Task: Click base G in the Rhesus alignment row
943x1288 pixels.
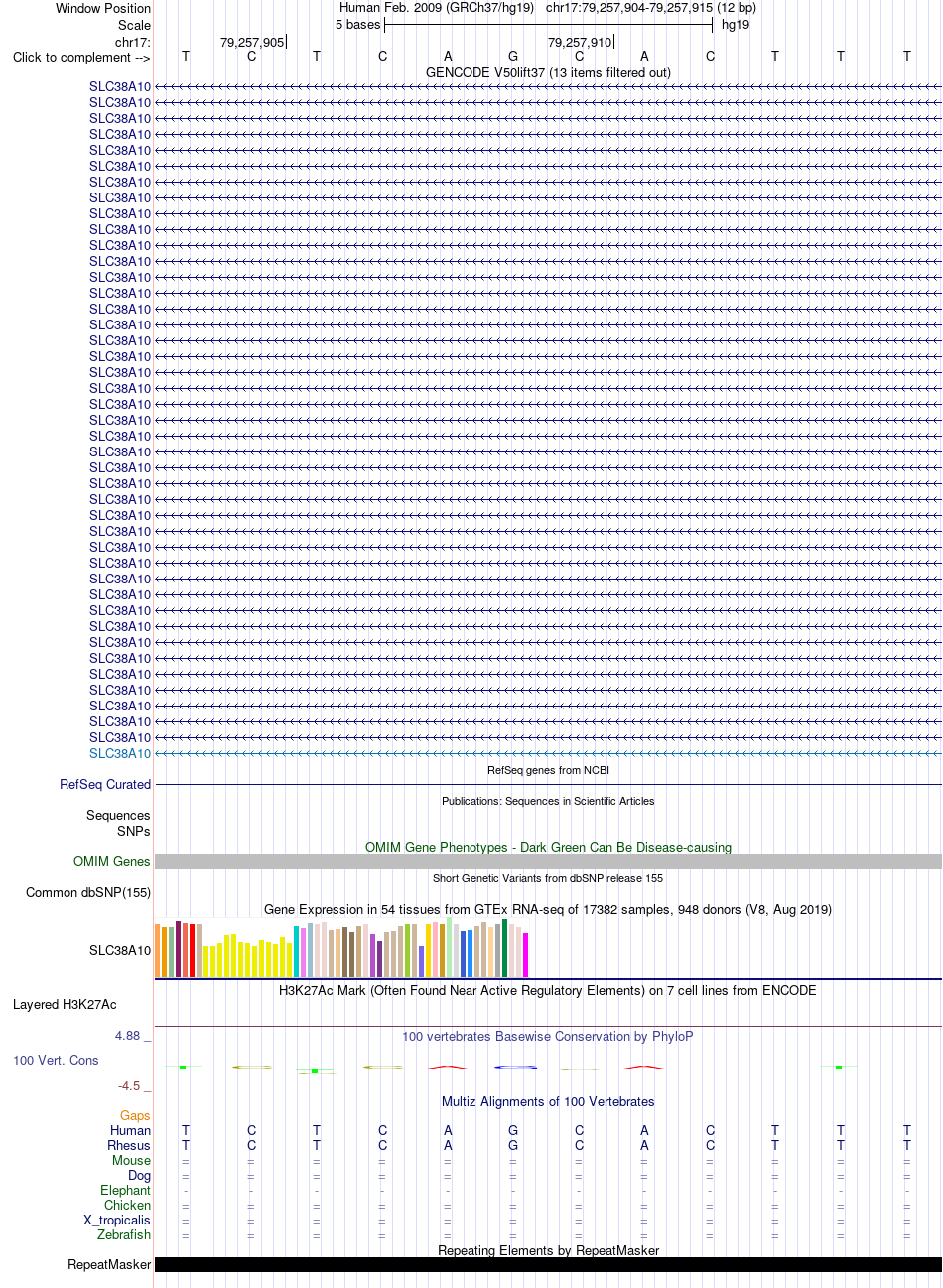Action: 513,1145
